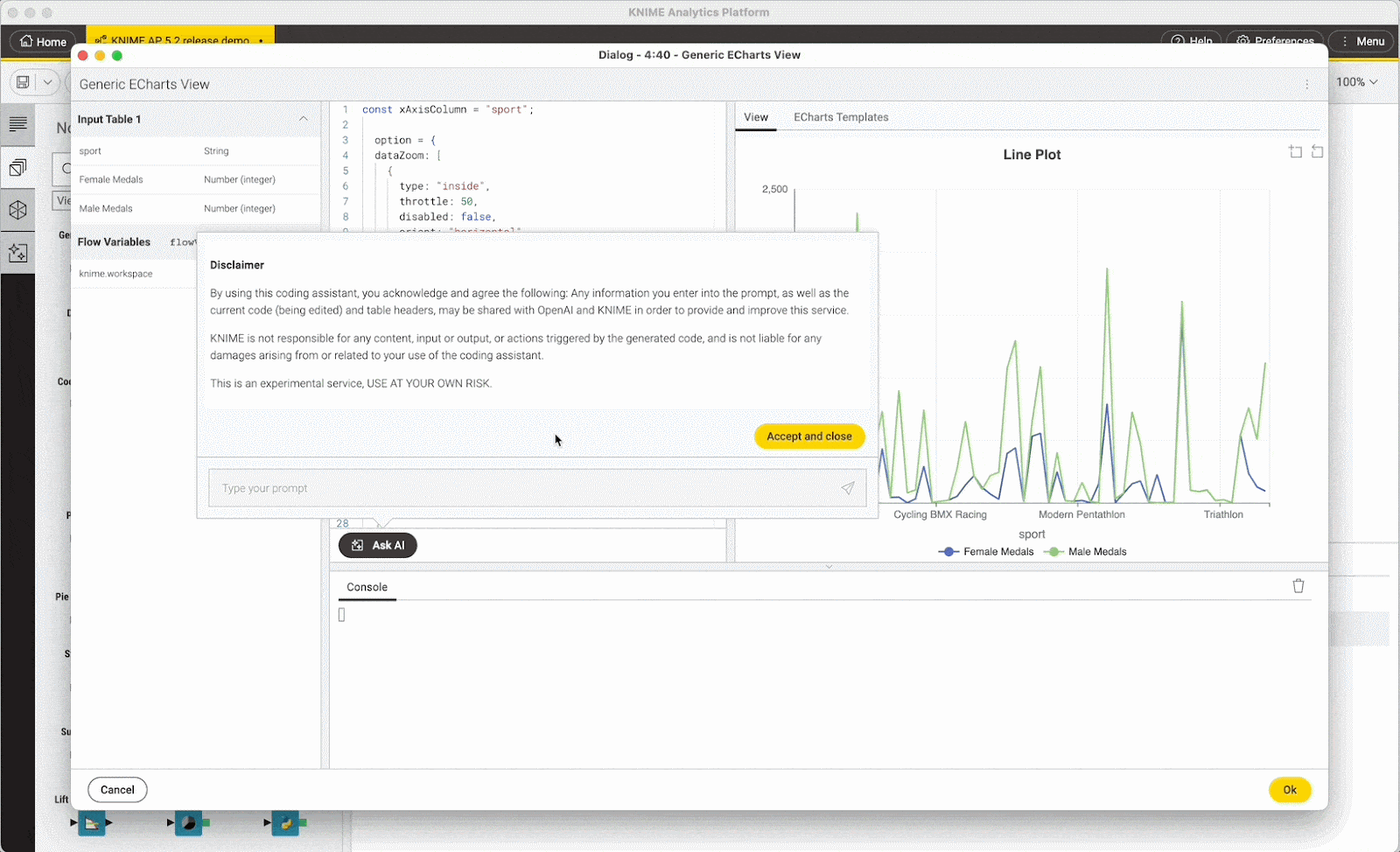Focus the Type your prompt field
This screenshot has height=852, width=1400.
(537, 488)
